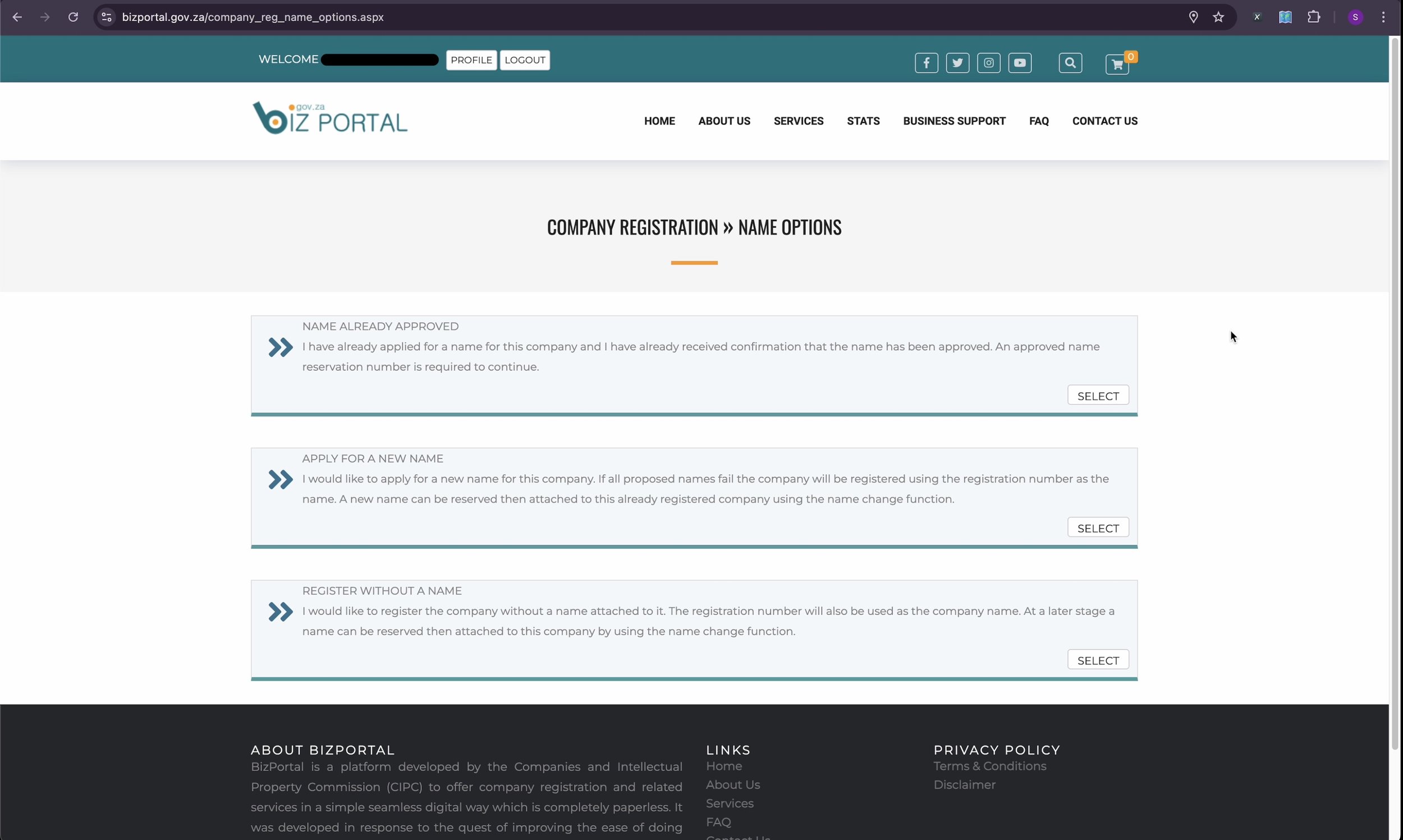The height and width of the screenshot is (840, 1403).
Task: Open the Profile button
Action: point(471,60)
